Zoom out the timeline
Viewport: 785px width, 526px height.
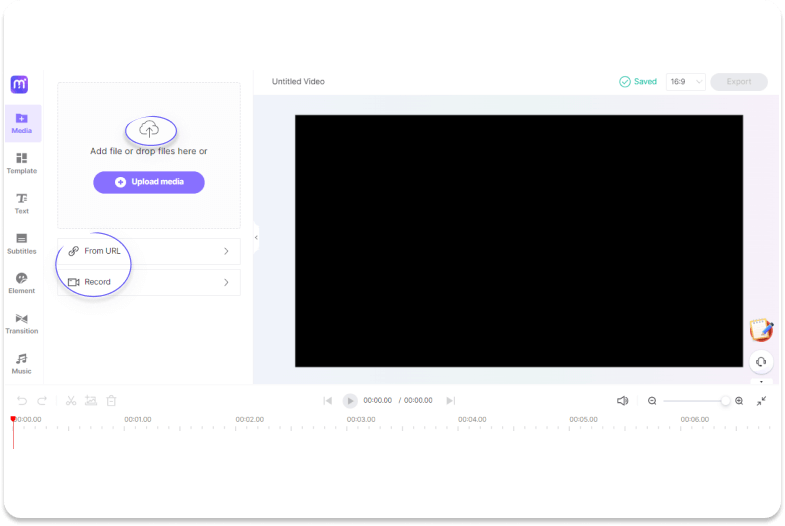click(x=652, y=401)
